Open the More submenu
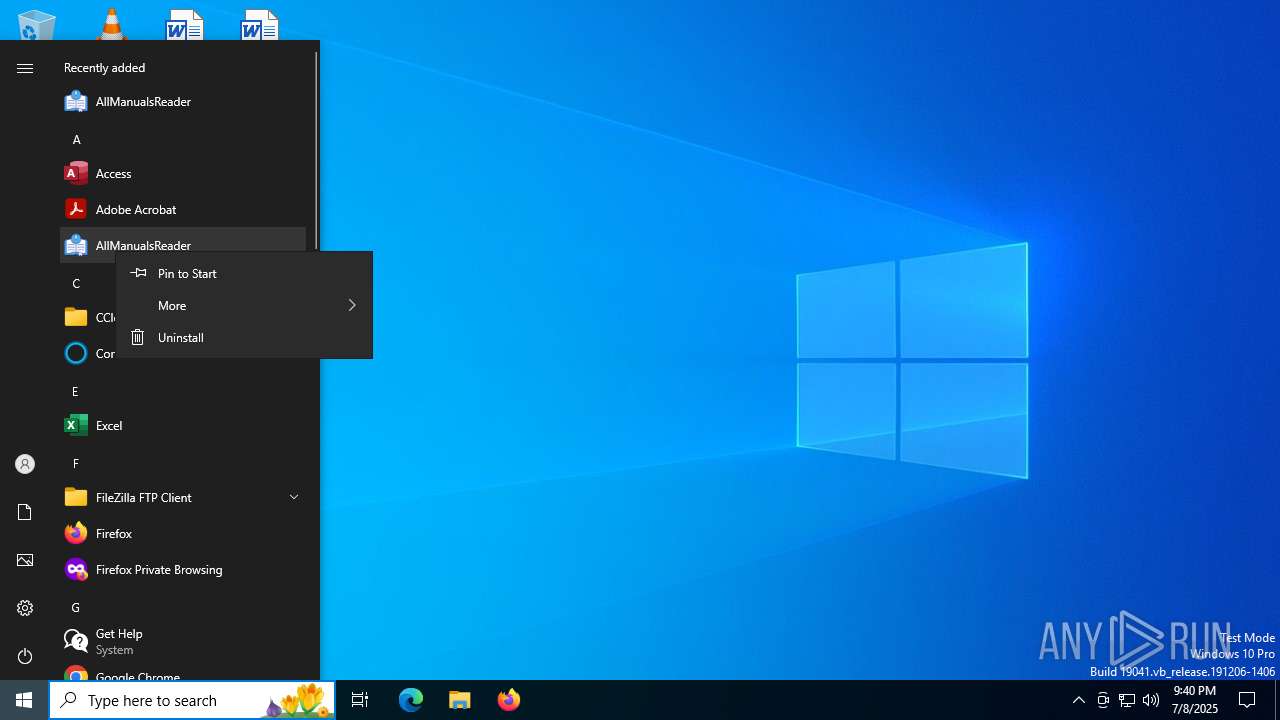 pos(244,305)
